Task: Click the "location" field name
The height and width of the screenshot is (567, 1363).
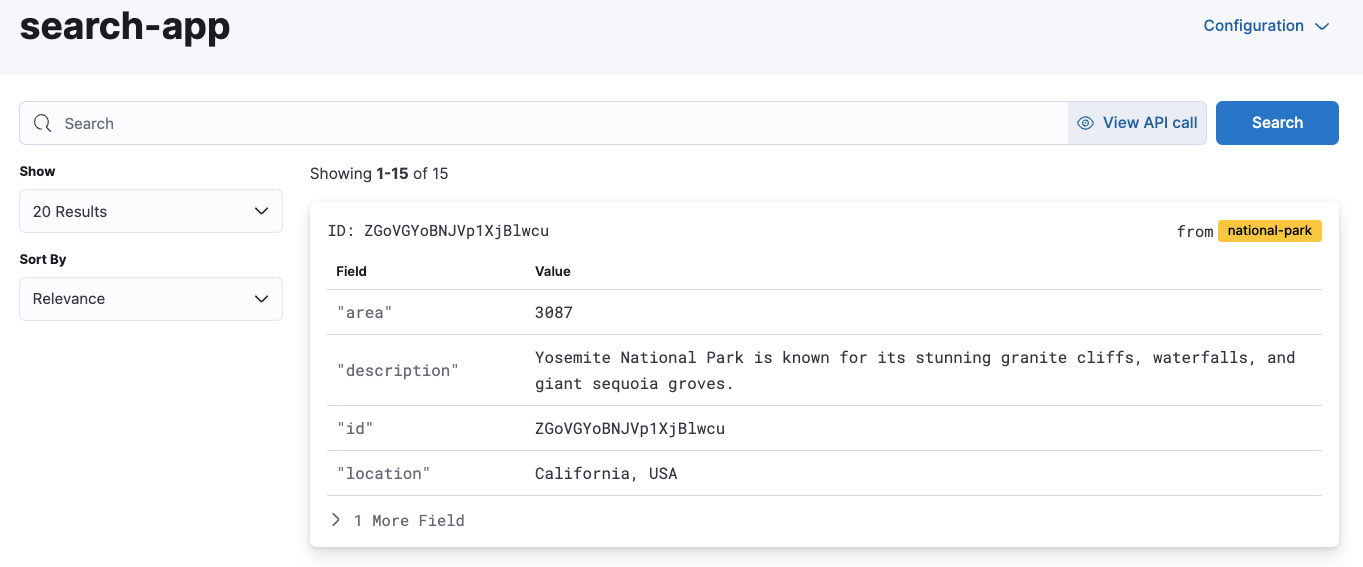Action: 383,474
